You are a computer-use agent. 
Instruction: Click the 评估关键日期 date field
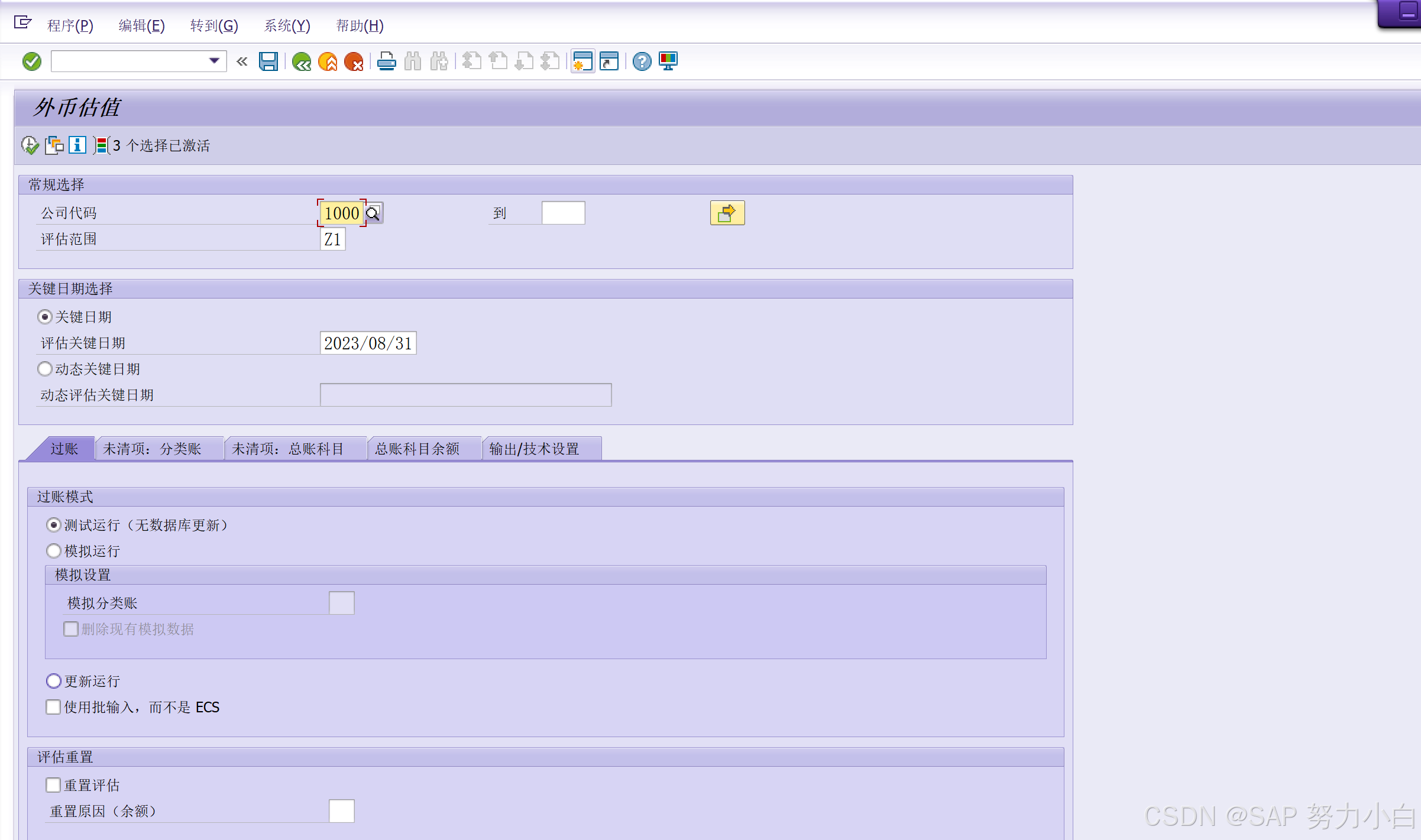click(x=368, y=343)
